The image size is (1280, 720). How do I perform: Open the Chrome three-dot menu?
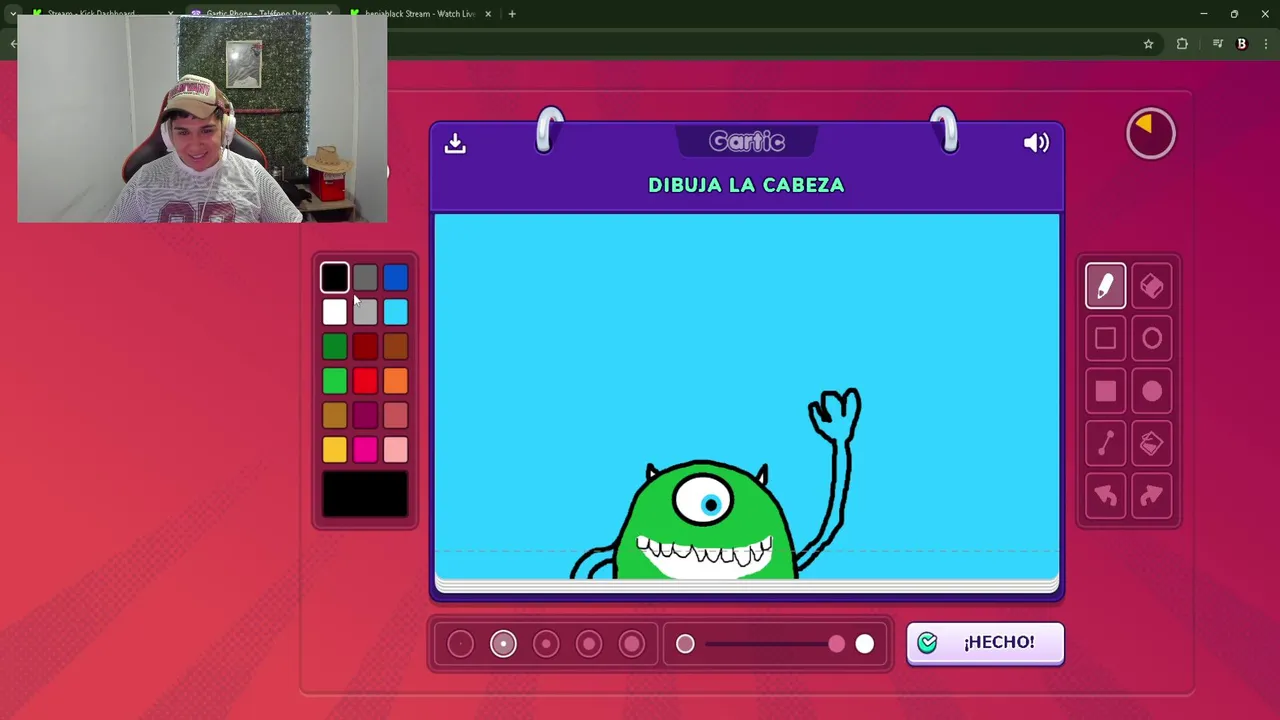point(1266,44)
